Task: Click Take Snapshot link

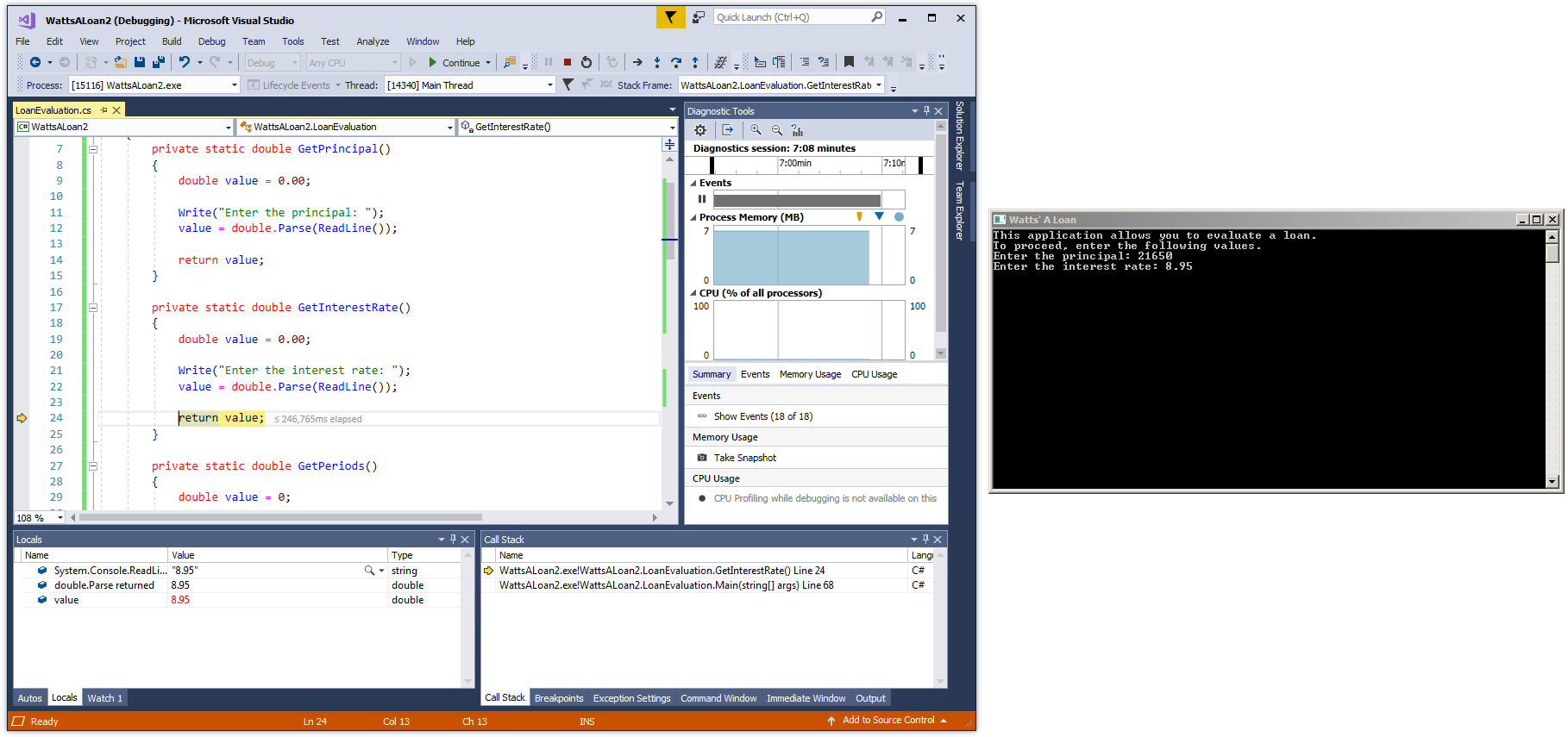Action: click(745, 458)
